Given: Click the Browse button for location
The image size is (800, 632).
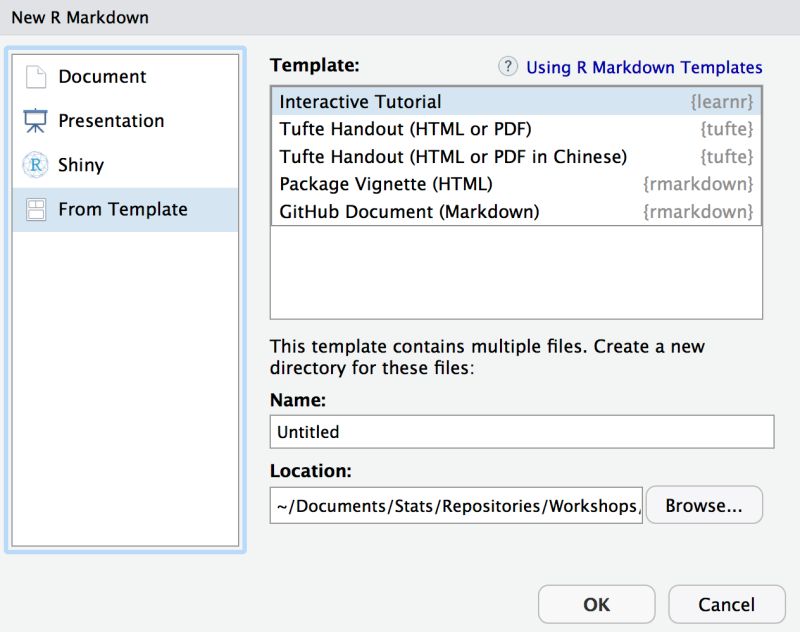Looking at the screenshot, I should 704,505.
